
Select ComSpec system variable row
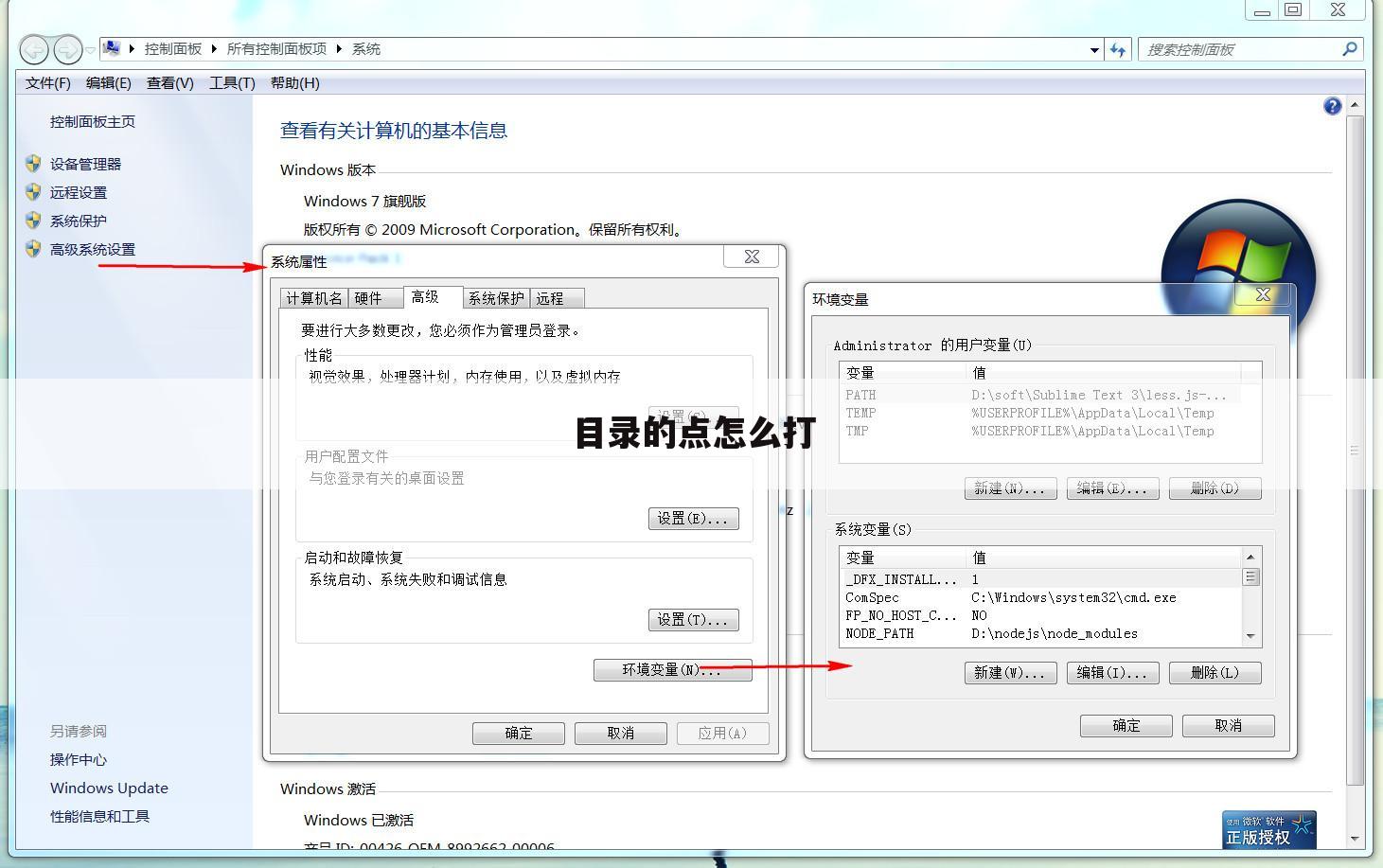click(x=1041, y=597)
